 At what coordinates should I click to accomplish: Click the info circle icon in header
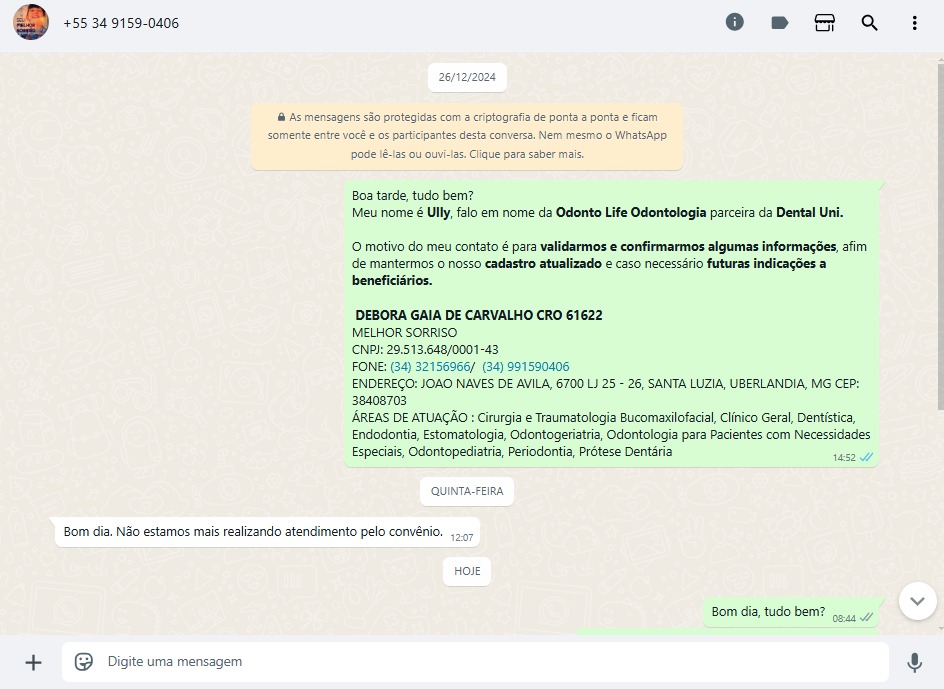coord(734,22)
